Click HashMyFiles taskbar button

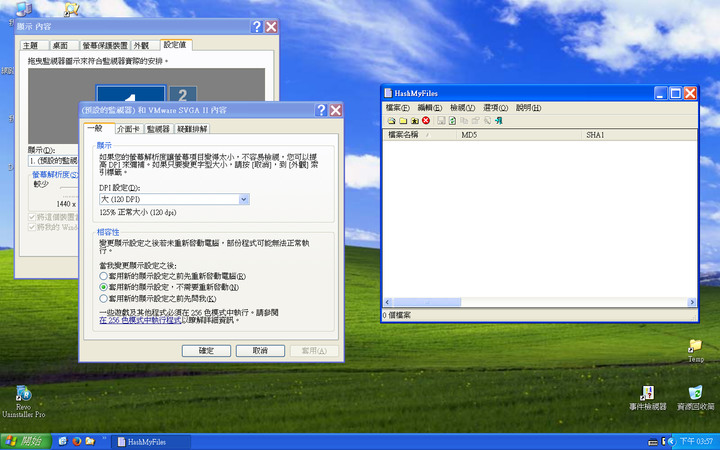click(x=151, y=442)
